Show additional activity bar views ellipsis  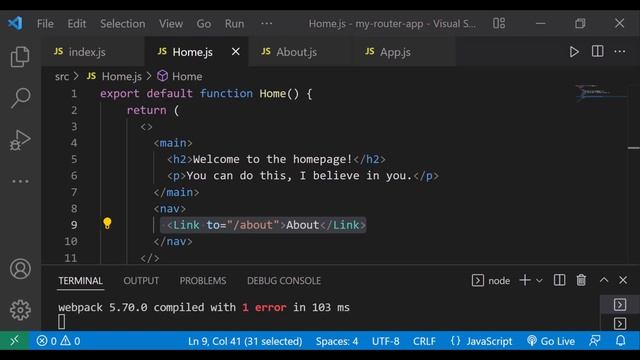click(20, 181)
